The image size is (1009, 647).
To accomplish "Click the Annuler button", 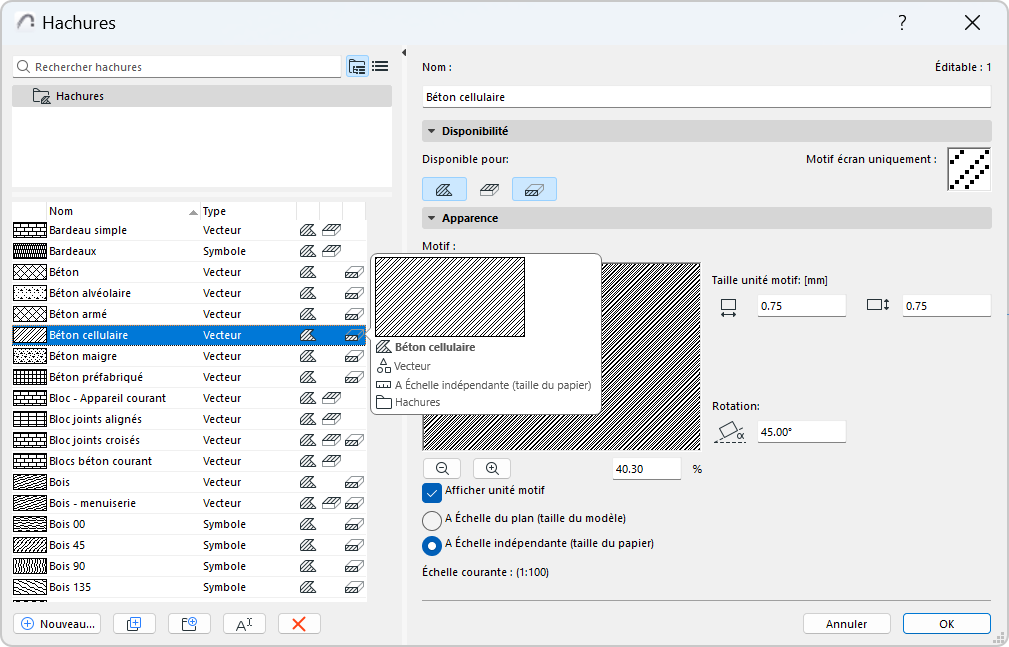I will point(846,623).
